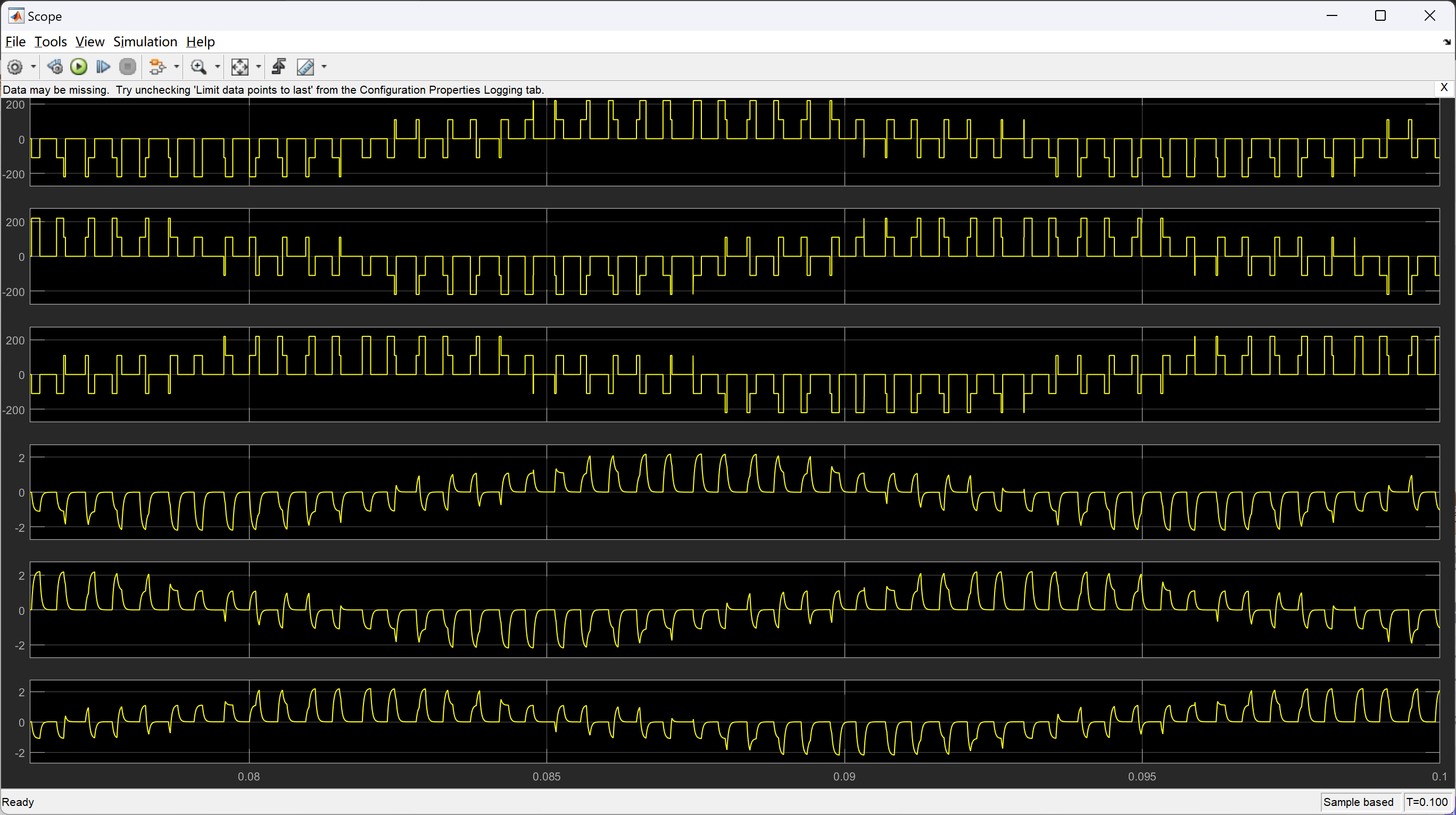
Task: Expand dropdown arrow beside Zoom tool
Action: point(217,67)
